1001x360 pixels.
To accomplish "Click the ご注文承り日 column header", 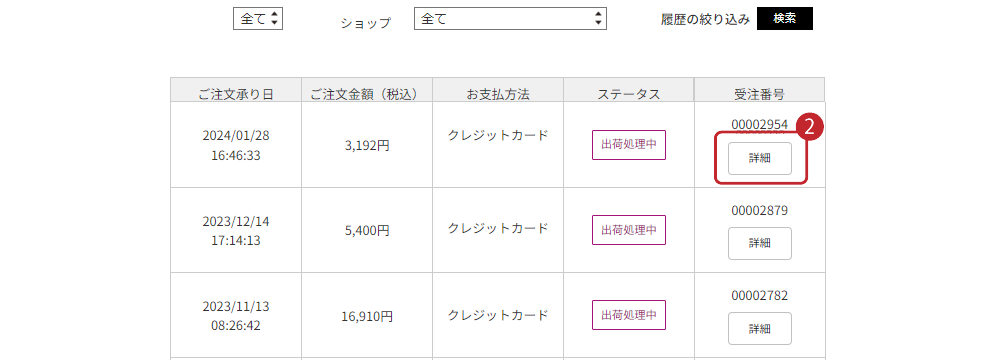I will (236, 94).
